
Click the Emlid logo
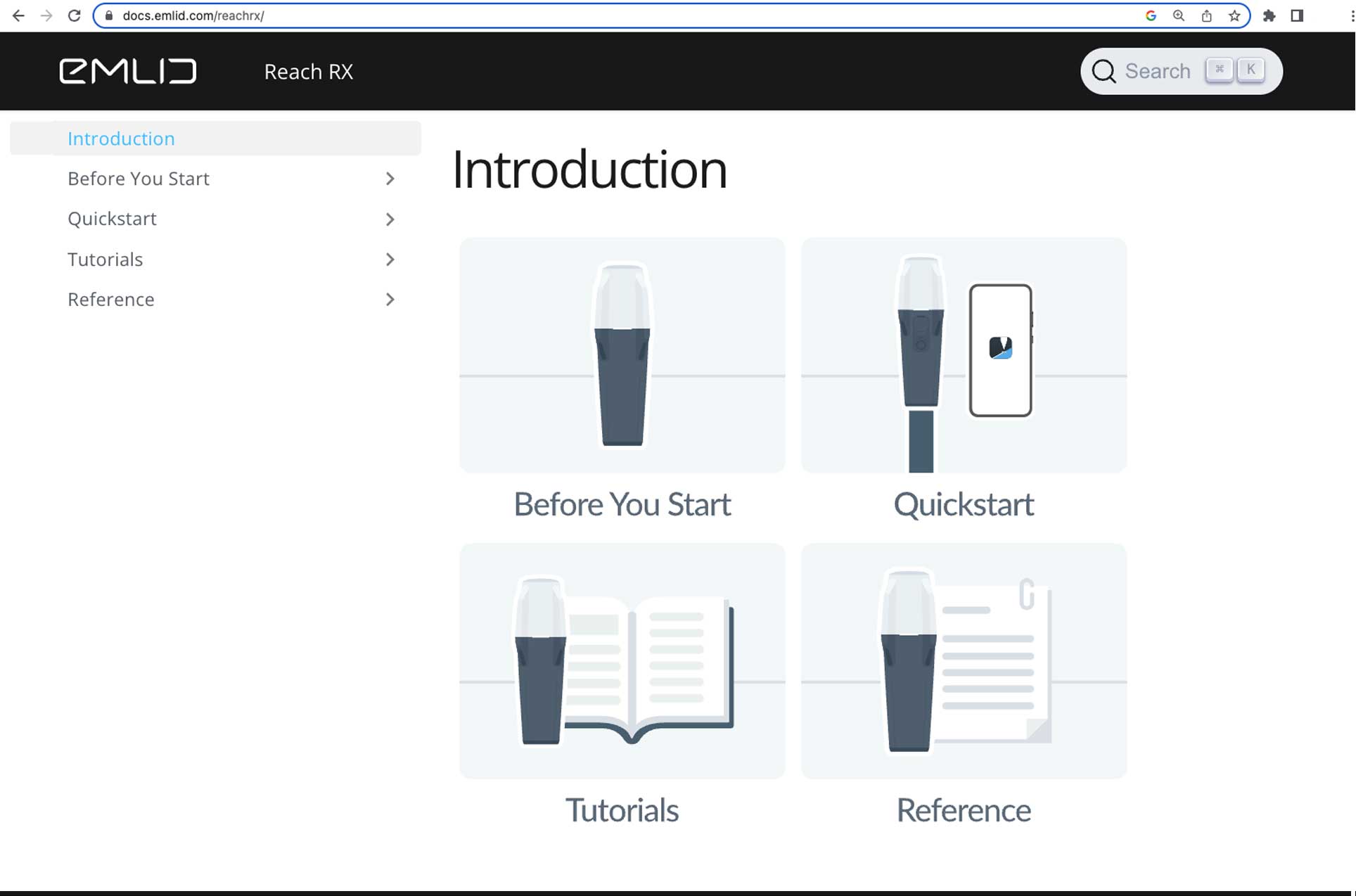pos(128,71)
